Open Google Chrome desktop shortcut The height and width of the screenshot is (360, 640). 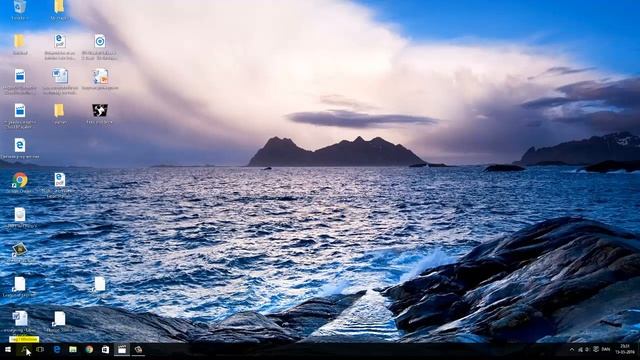(x=20, y=180)
